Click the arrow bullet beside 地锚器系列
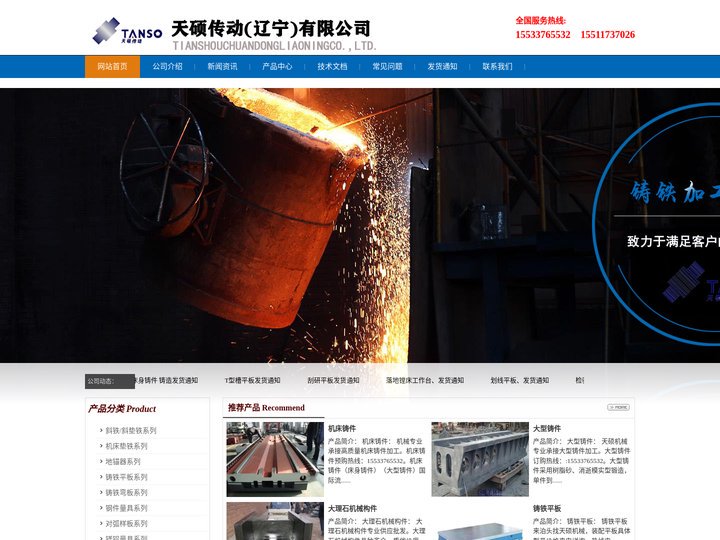Screen dimensions: 720x540 point(101,461)
